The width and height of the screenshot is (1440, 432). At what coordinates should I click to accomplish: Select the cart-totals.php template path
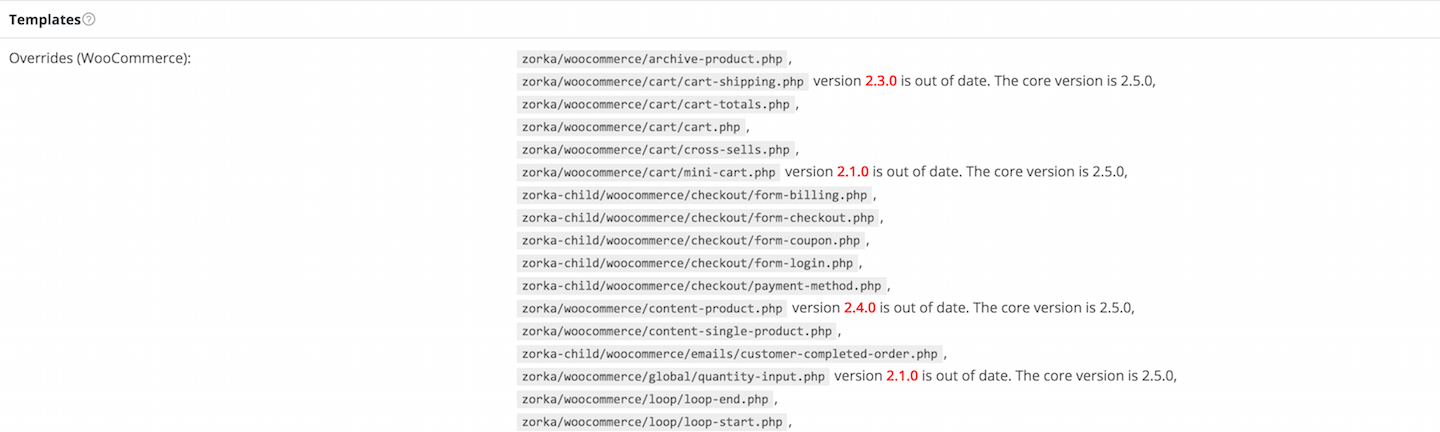pyautogui.click(x=656, y=104)
